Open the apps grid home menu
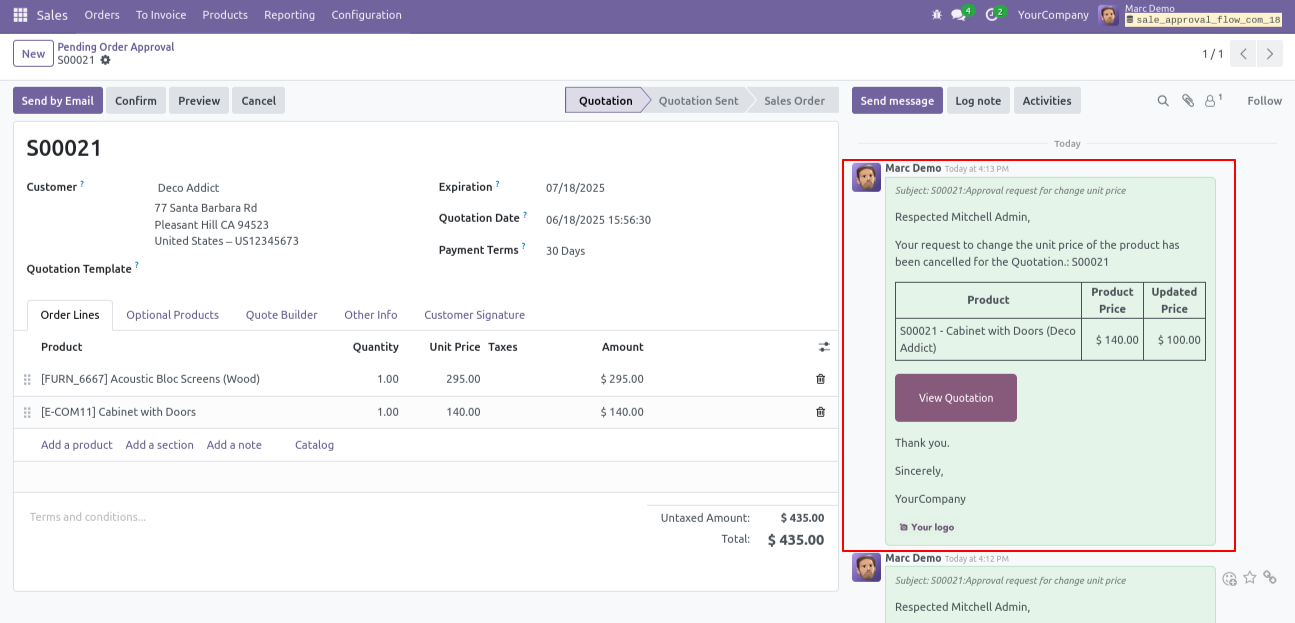The height and width of the screenshot is (623, 1295). (x=20, y=15)
